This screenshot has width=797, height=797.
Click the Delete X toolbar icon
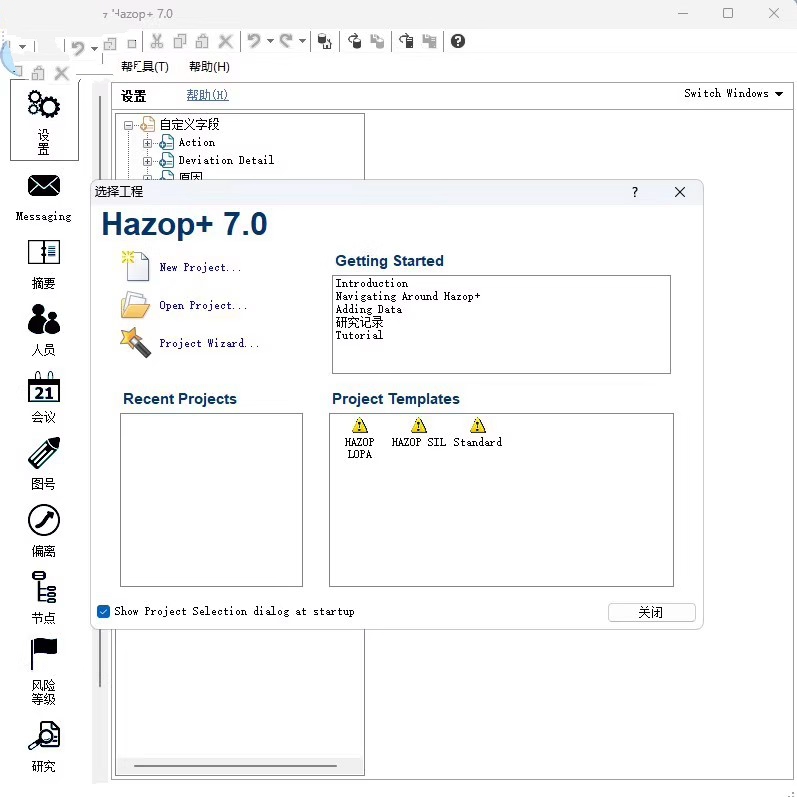225,41
